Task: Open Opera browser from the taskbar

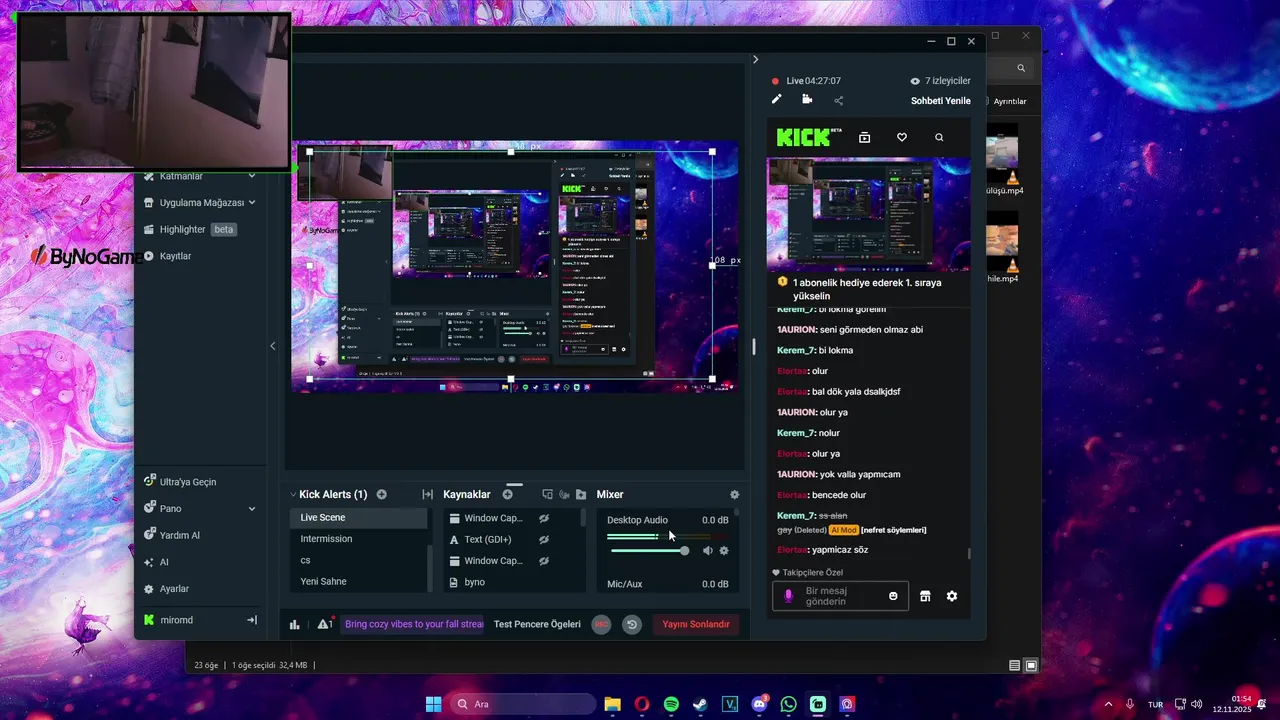Action: coord(642,704)
